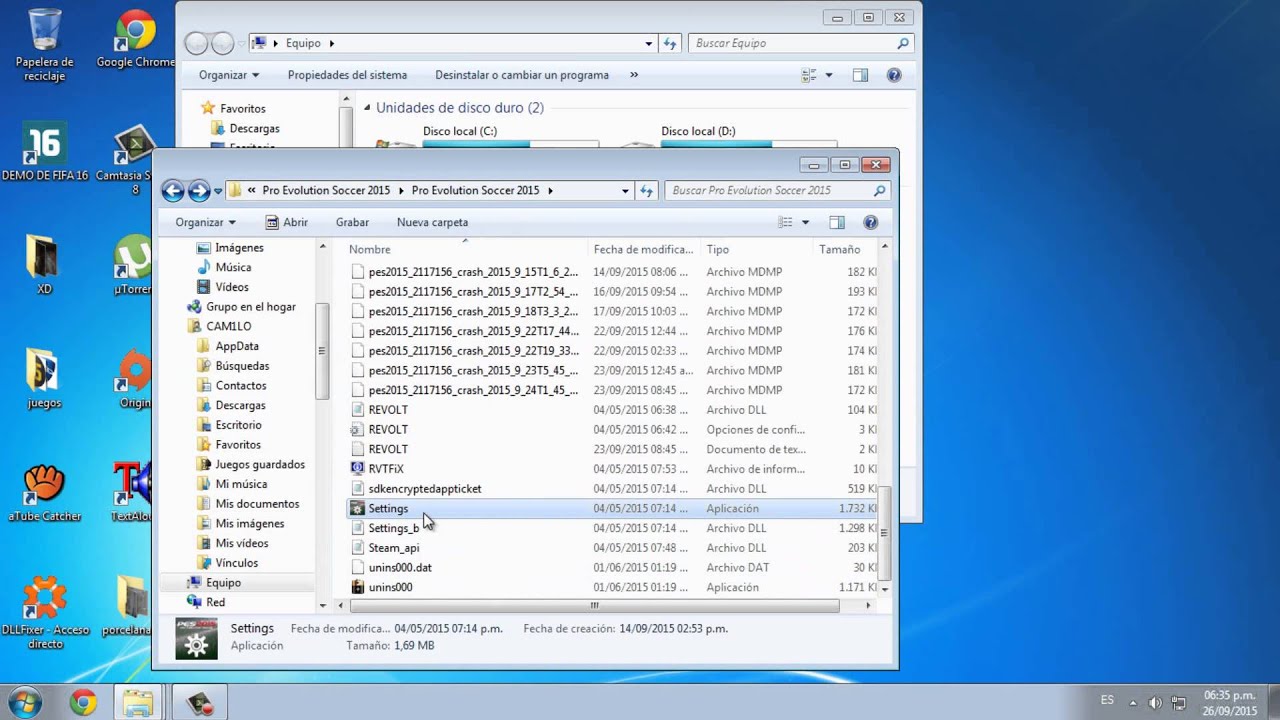Image resolution: width=1280 pixels, height=720 pixels.
Task: Select sdkencryptedappticket file icon
Action: click(357, 489)
